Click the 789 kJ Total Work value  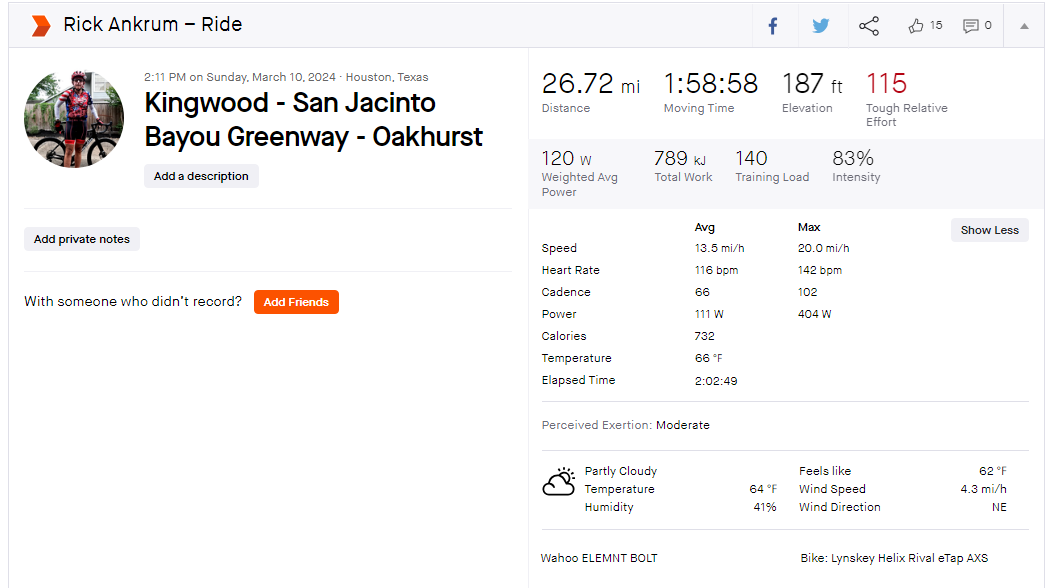point(679,159)
